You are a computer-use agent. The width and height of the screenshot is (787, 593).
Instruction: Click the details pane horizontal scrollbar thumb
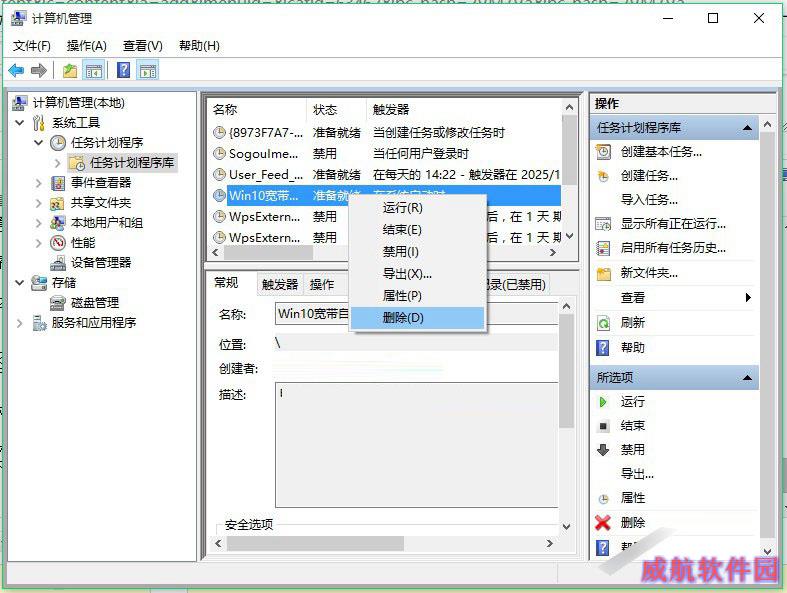tap(315, 543)
